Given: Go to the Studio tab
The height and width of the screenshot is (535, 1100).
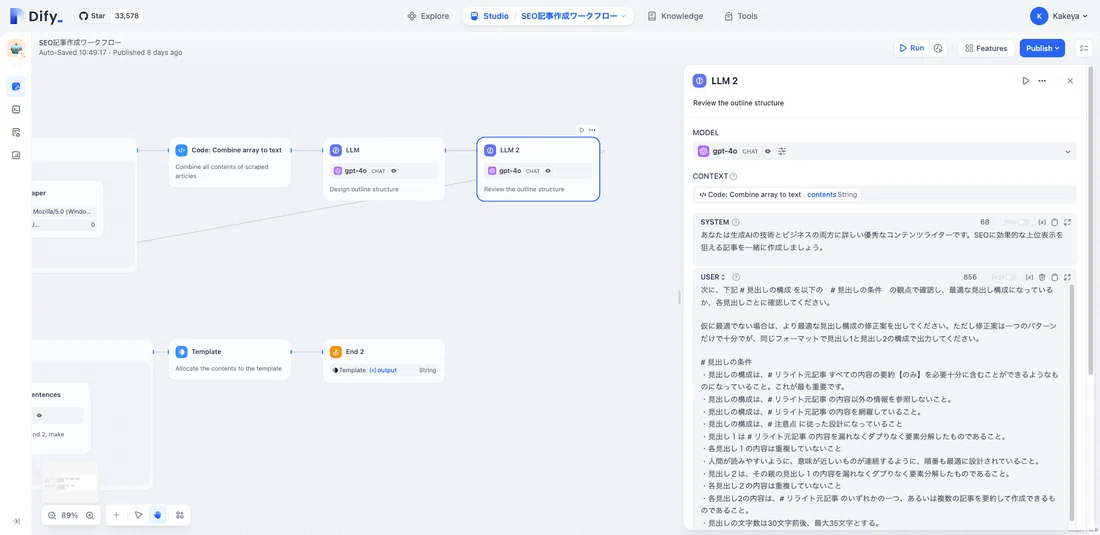Looking at the screenshot, I should tap(490, 16).
